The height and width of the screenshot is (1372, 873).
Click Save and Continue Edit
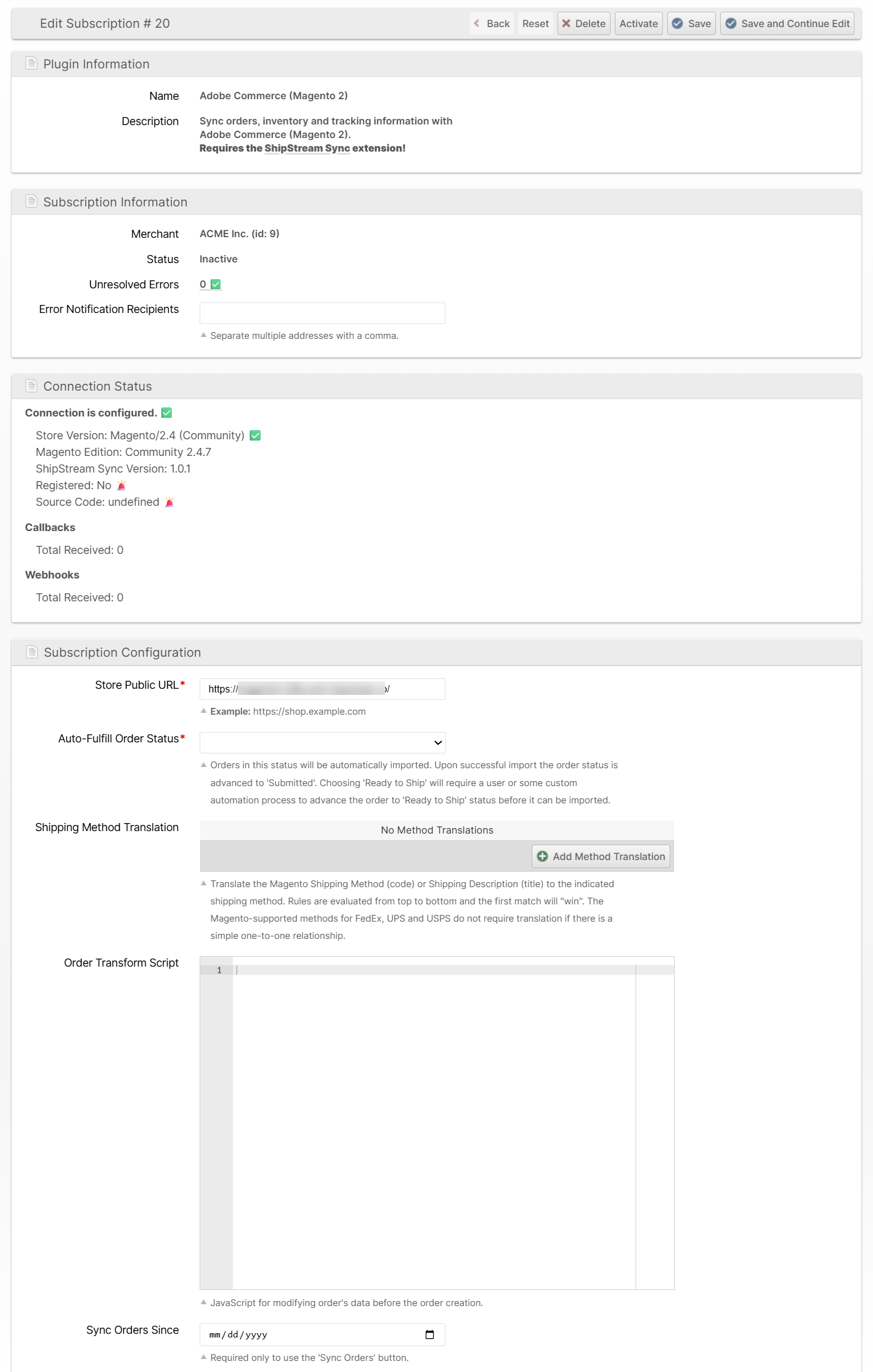787,23
